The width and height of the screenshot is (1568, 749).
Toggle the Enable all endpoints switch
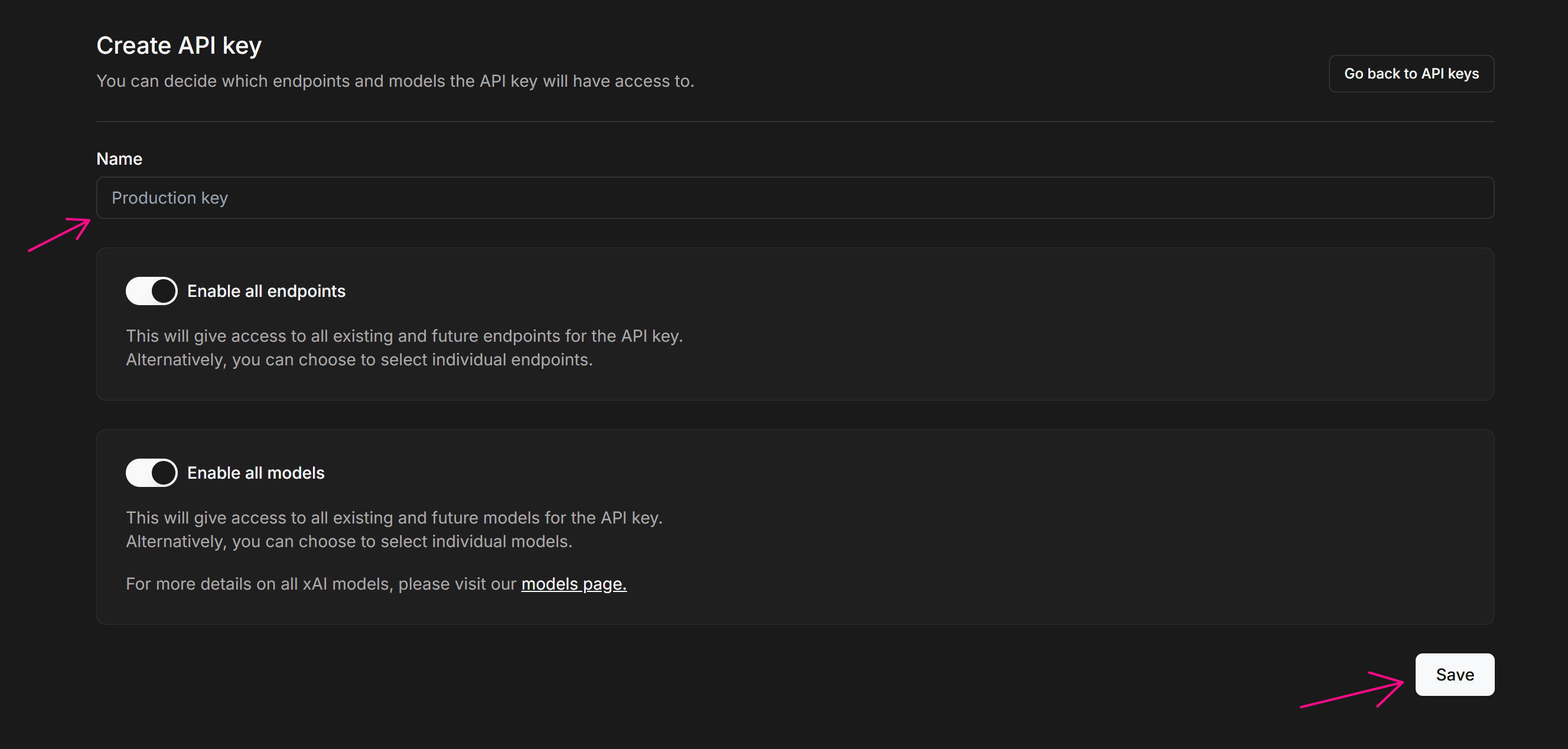[152, 291]
